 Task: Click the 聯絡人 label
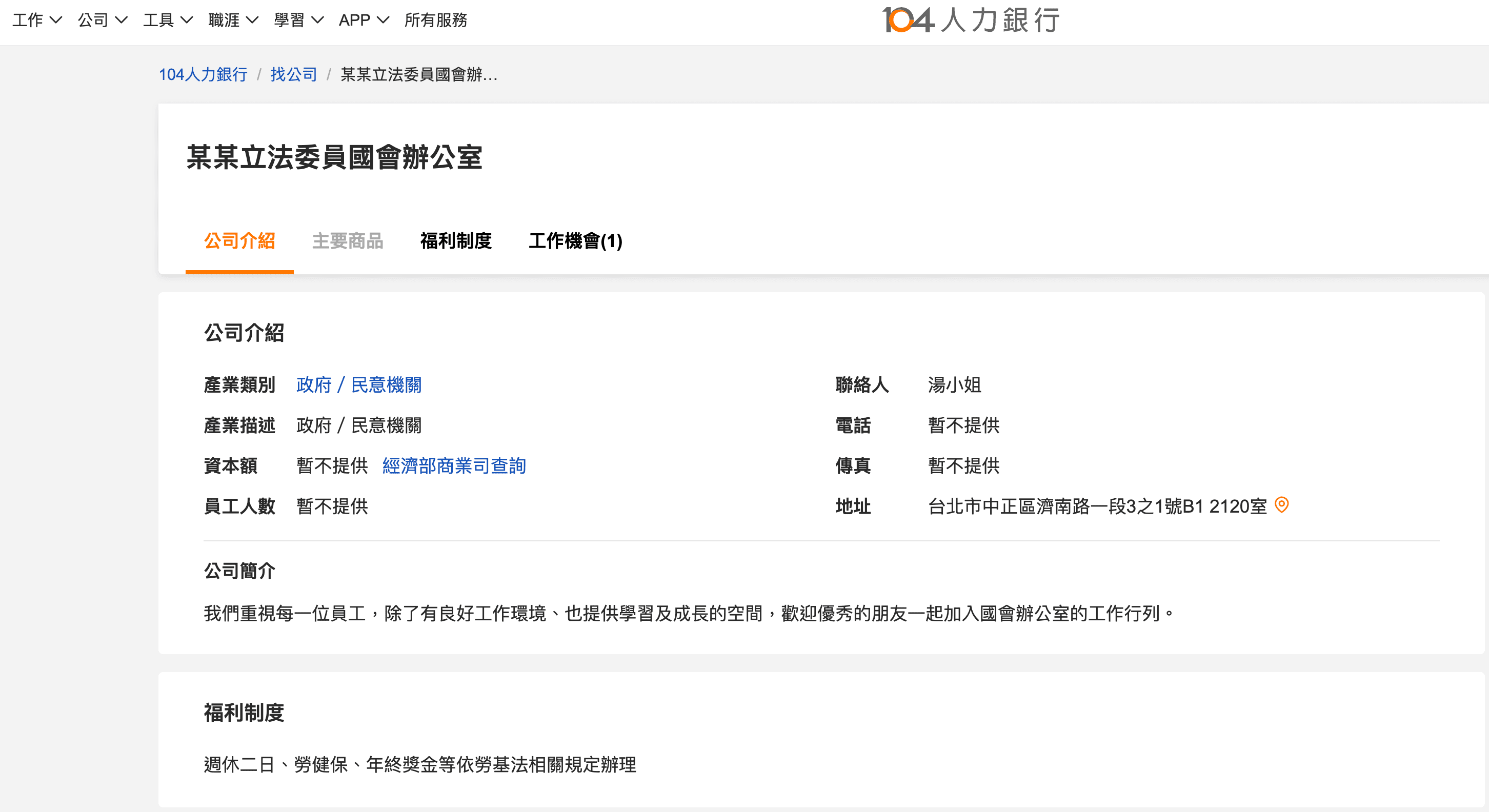point(862,385)
